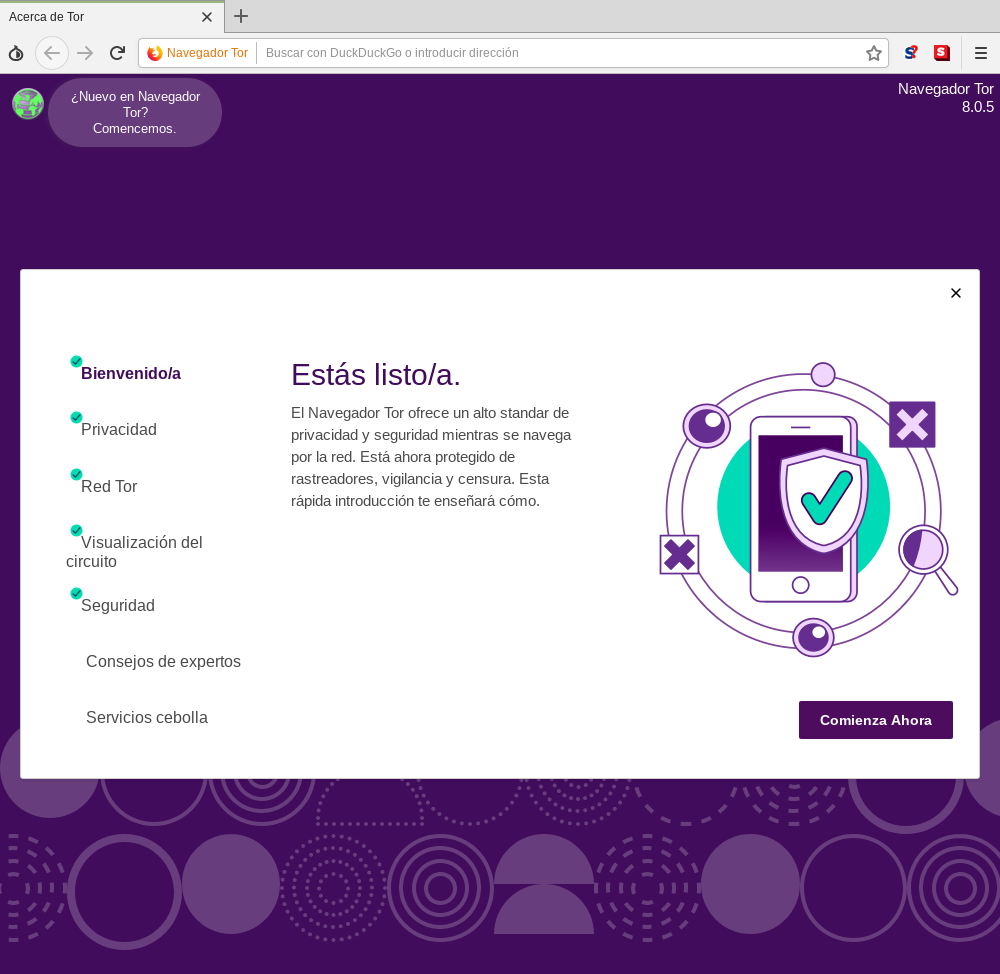
Task: Reload the page using the refresh icon
Action: pyautogui.click(x=117, y=52)
